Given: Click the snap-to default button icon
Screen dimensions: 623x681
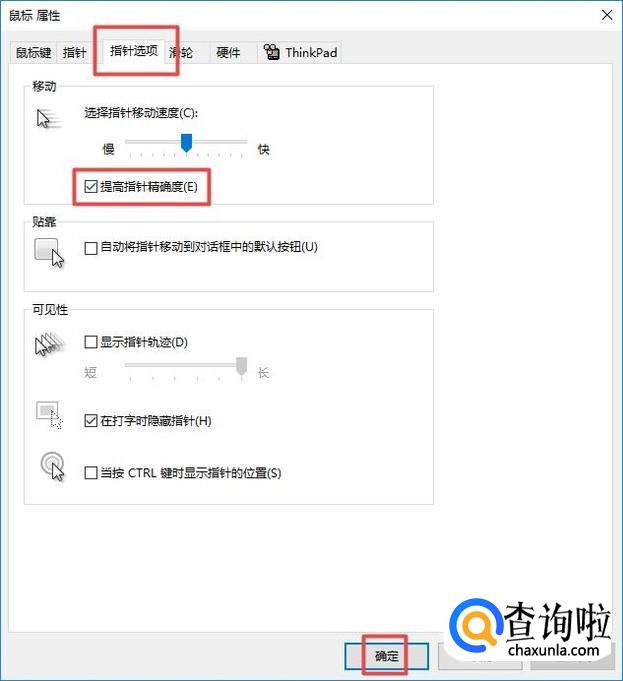Looking at the screenshot, I should [49, 253].
